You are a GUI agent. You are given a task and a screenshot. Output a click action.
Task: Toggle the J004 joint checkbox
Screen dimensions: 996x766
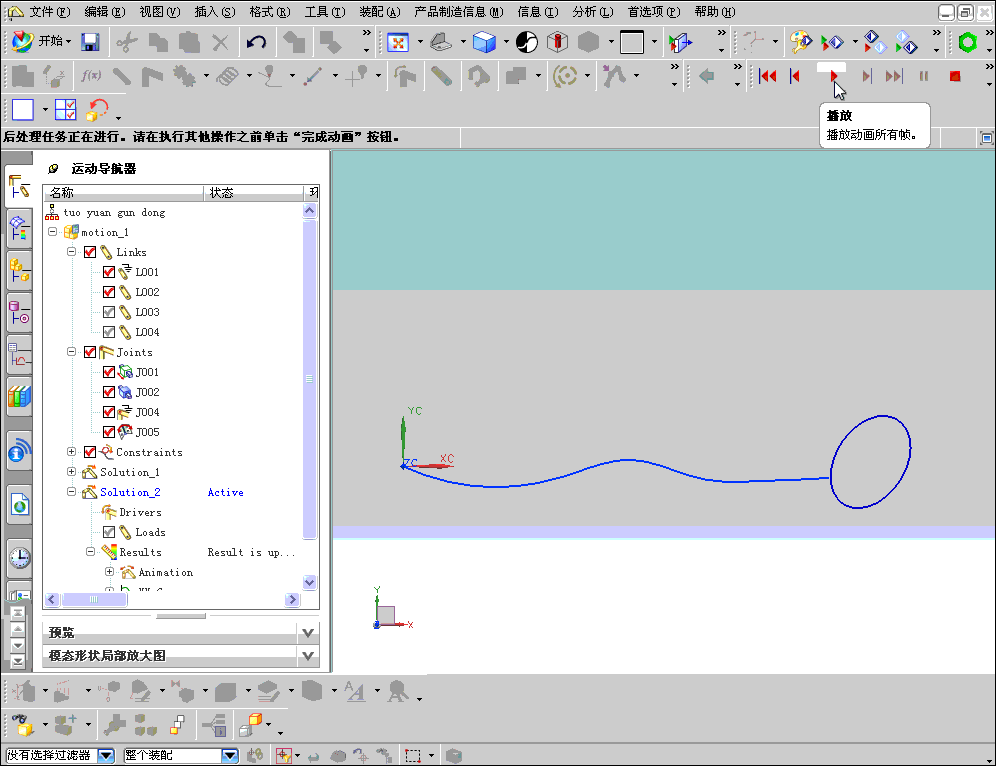tap(109, 412)
